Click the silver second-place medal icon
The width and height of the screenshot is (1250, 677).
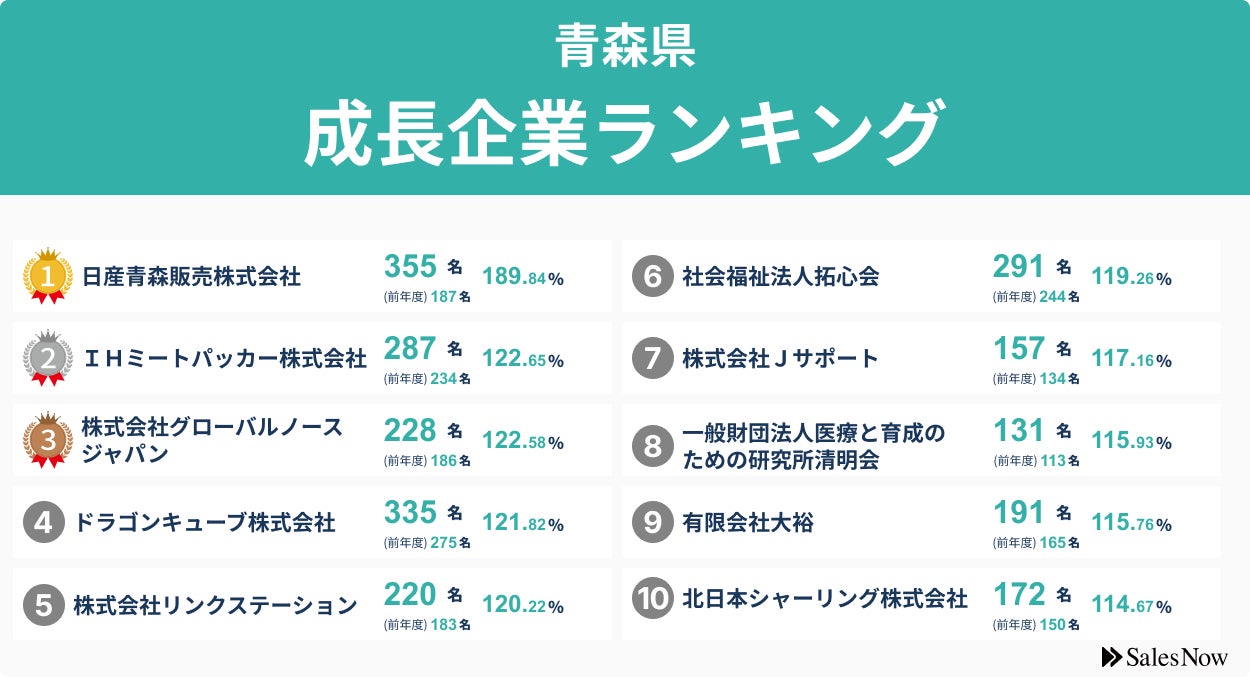coord(47,358)
